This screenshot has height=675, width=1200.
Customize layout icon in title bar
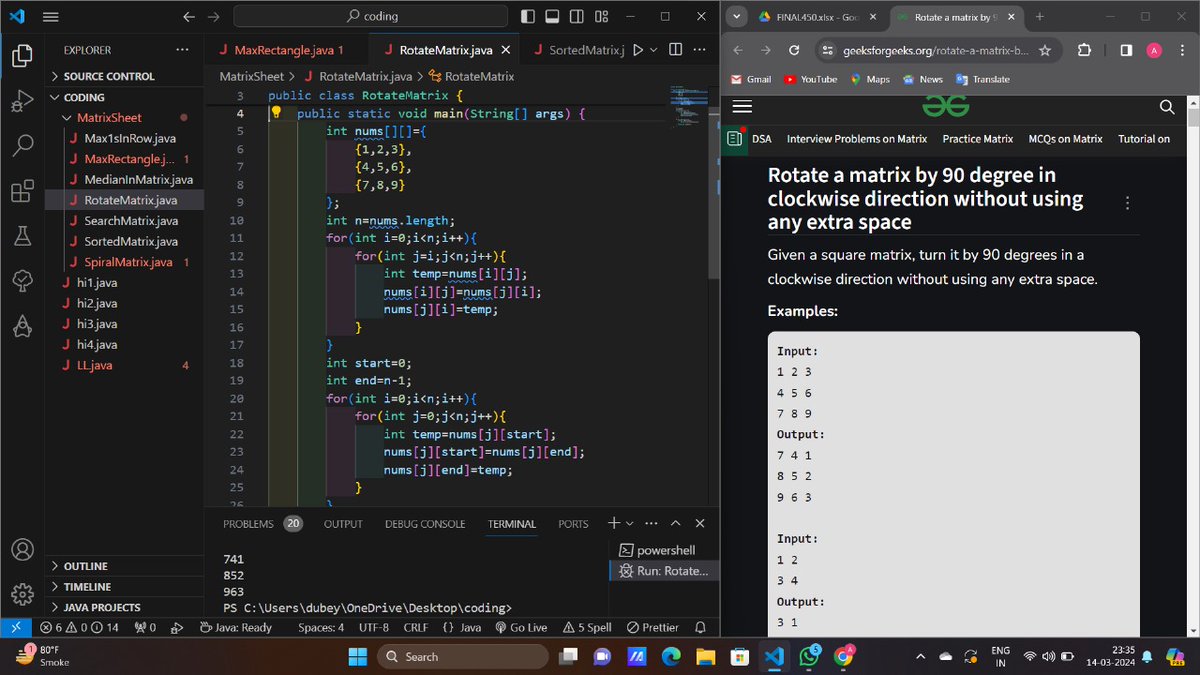(x=601, y=17)
